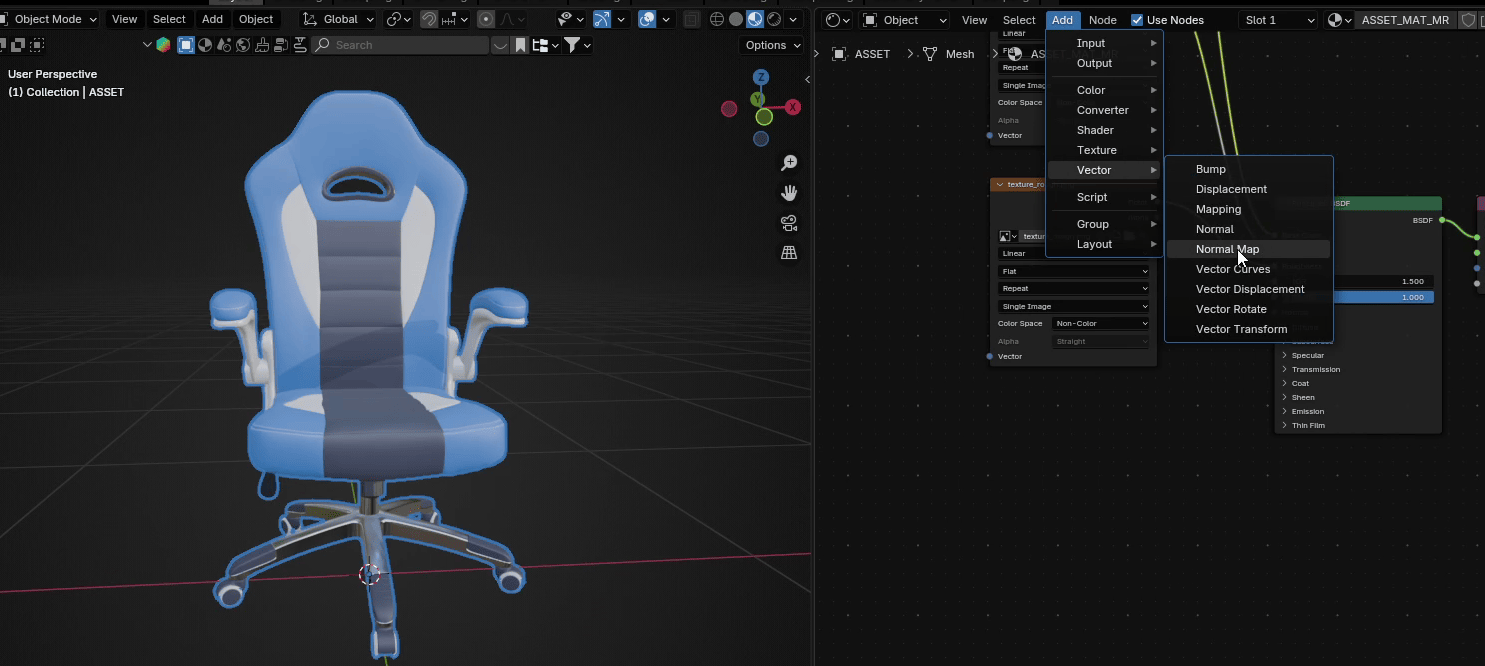Screen dimensions: 1485x666
Task: Open the Texture submenu in Add menu
Action: tap(1096, 150)
